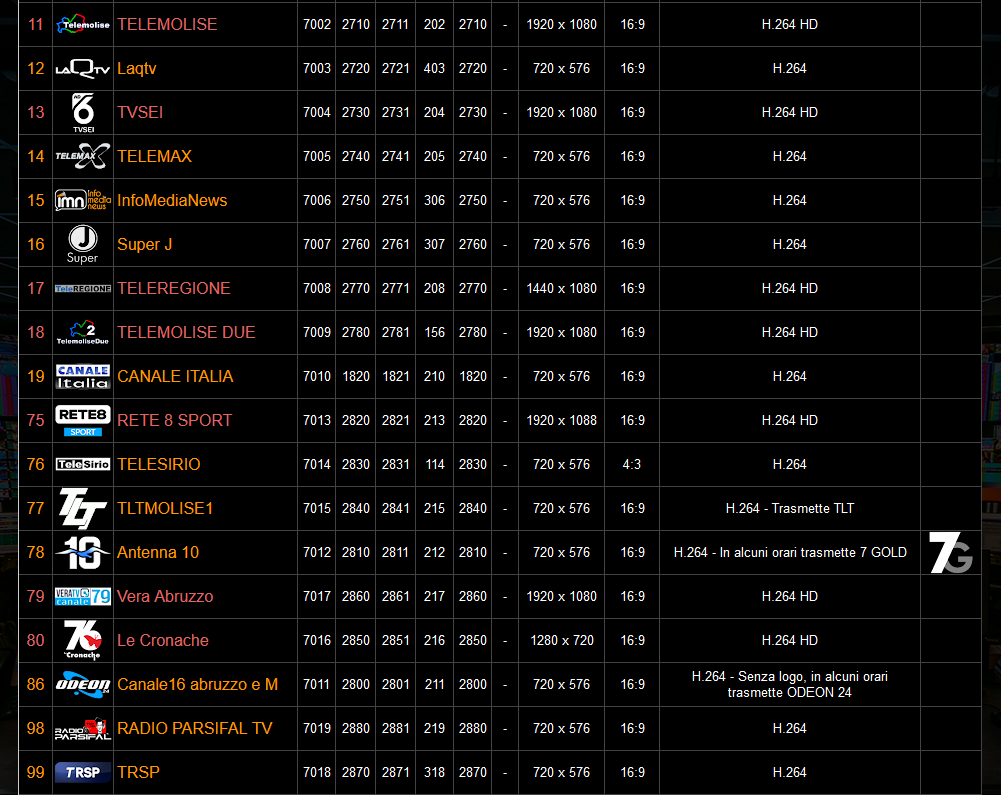The height and width of the screenshot is (795, 1001).
Task: Select the TLTMOLISE1 channel name
Action: (x=165, y=508)
